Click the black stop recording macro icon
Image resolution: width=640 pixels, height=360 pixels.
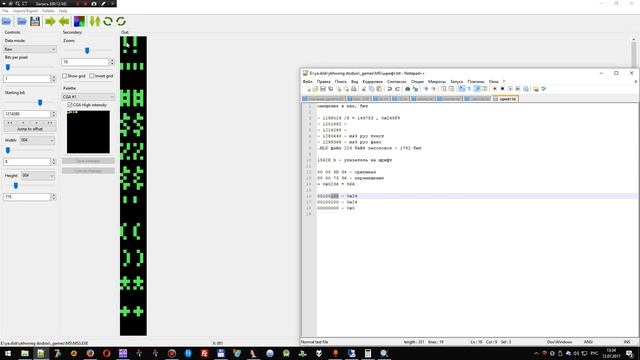click(502, 89)
